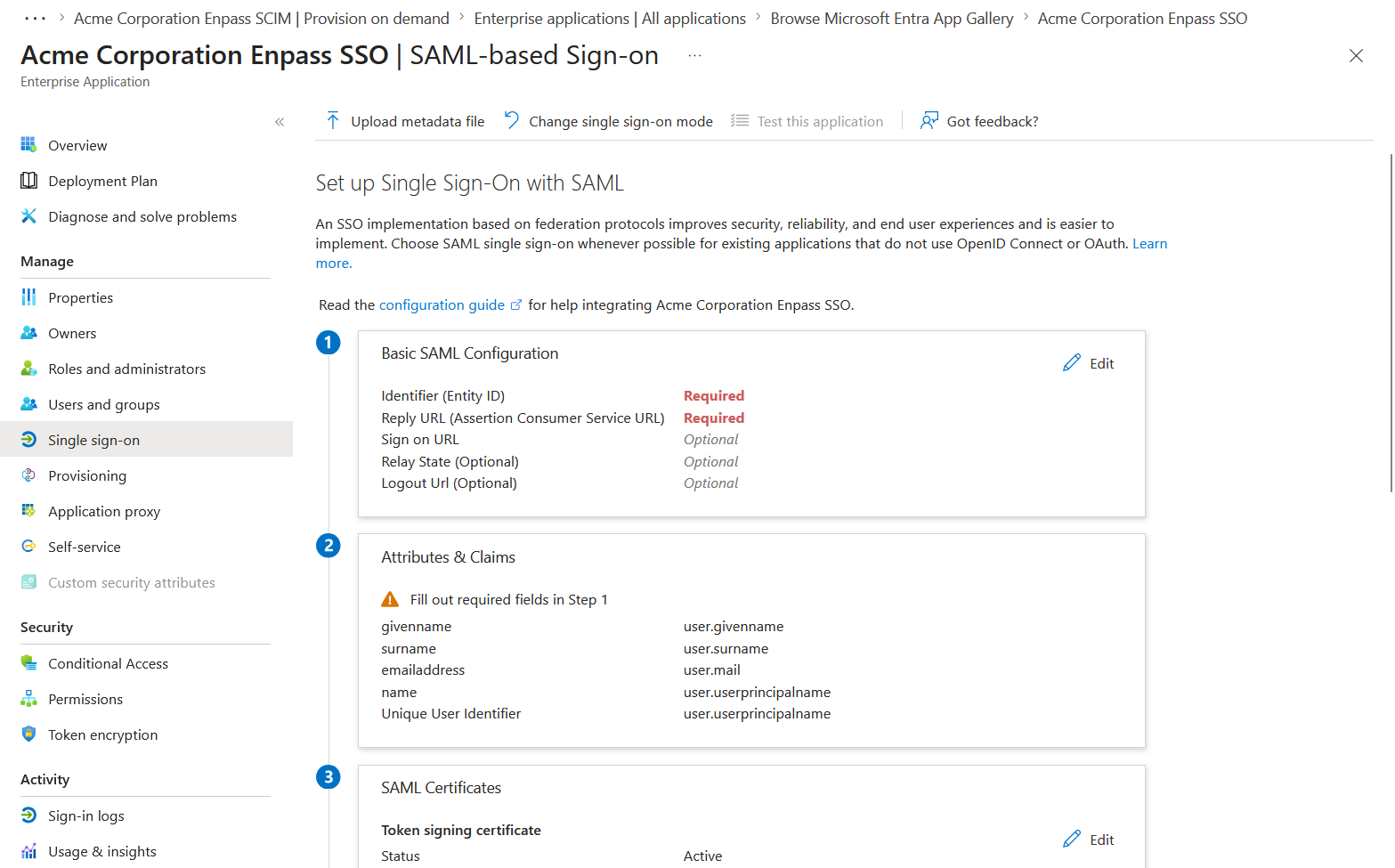
Task: Click the pencil icon for SAML Certificates
Action: click(x=1072, y=840)
